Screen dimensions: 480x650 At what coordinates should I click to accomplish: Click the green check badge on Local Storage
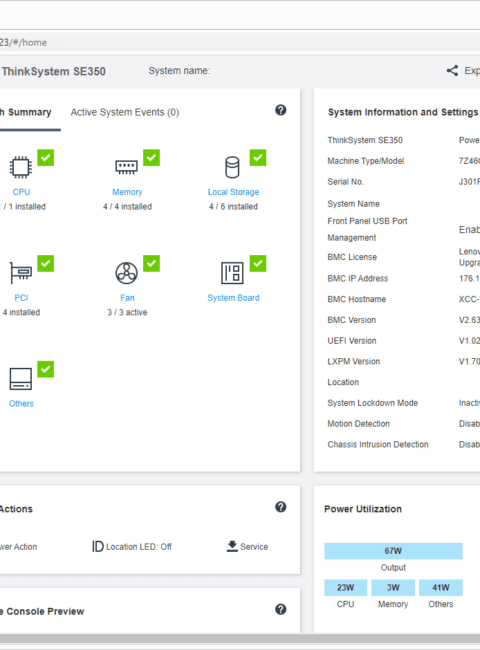(258, 158)
